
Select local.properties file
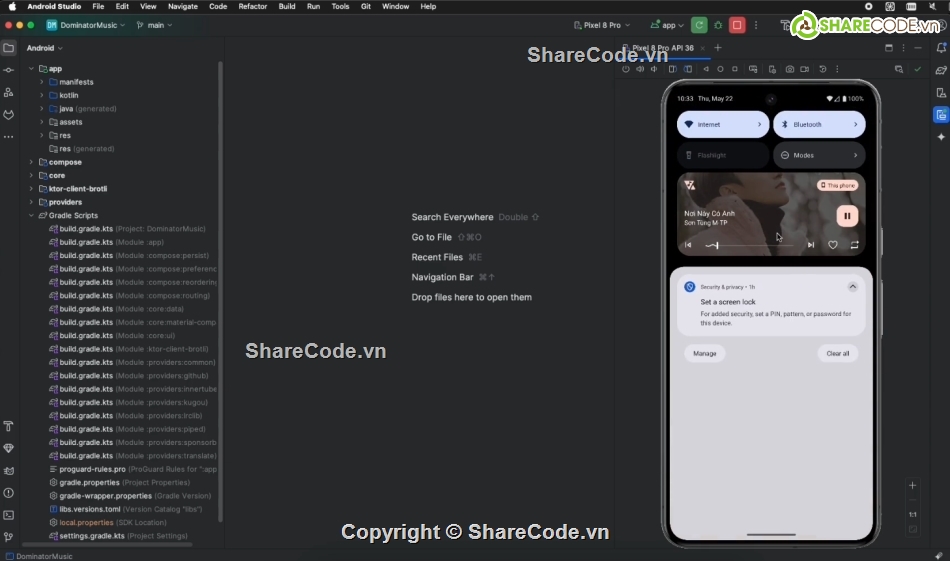pos(86,522)
